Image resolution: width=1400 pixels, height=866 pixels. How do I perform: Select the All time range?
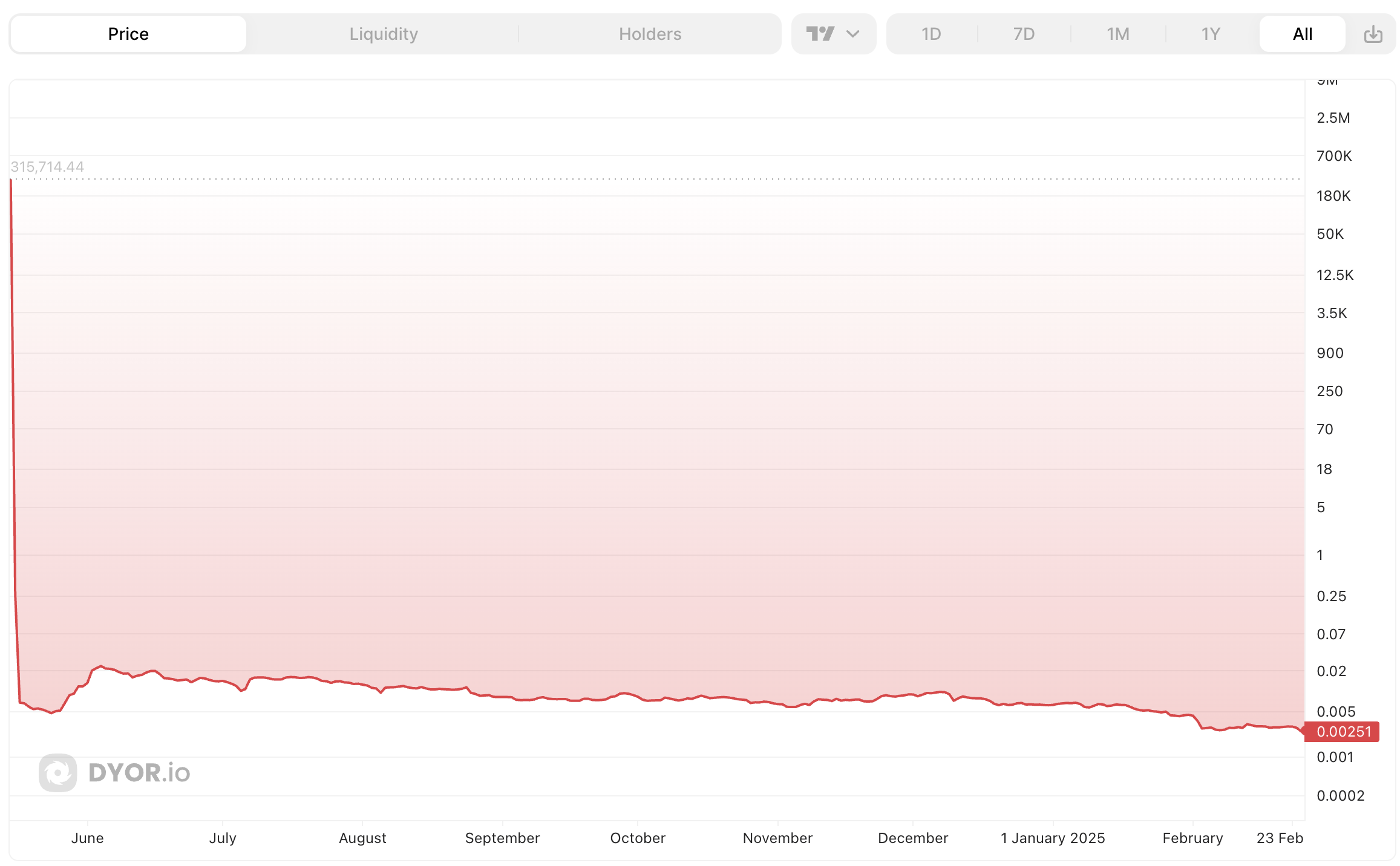point(1303,34)
